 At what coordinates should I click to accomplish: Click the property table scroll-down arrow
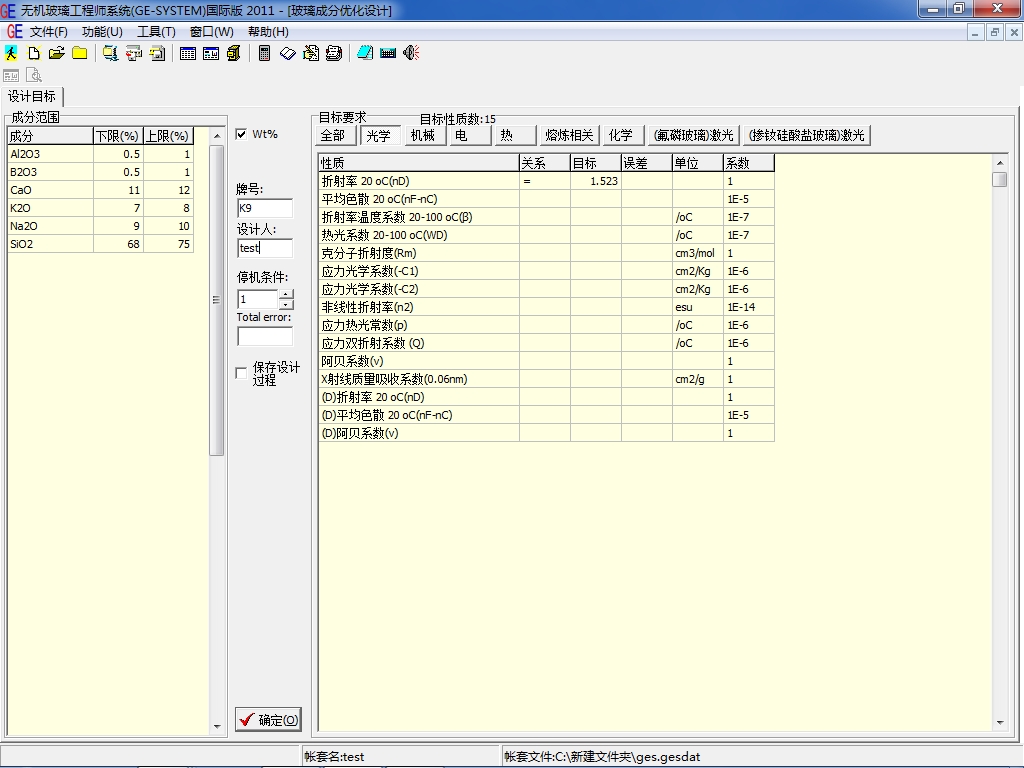click(999, 723)
